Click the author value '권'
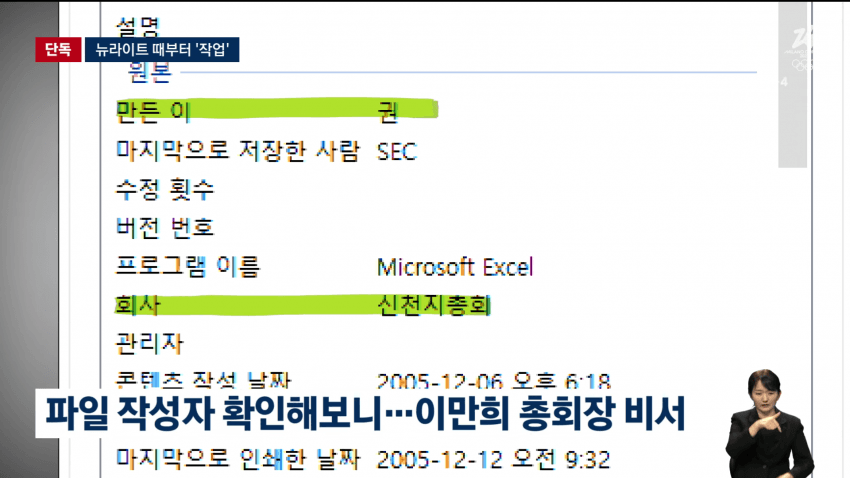 click(388, 110)
